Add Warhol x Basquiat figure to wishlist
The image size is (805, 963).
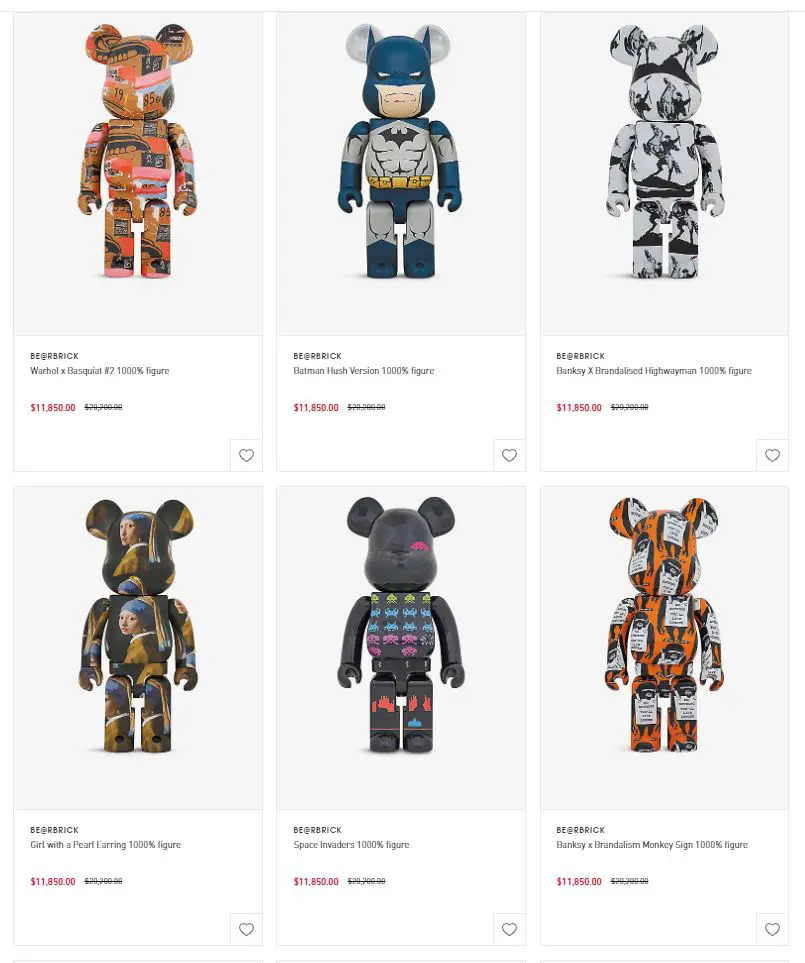pyautogui.click(x=246, y=455)
